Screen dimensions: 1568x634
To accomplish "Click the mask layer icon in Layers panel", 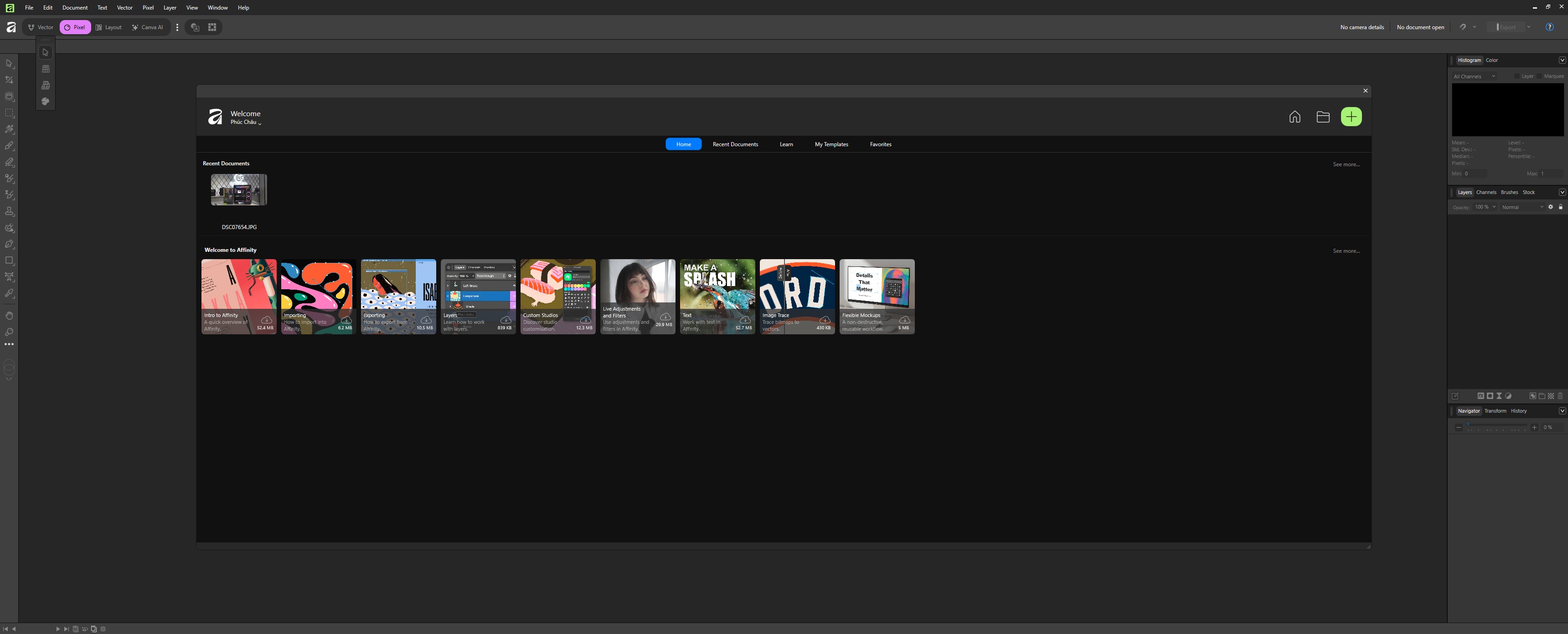I will [x=1490, y=396].
